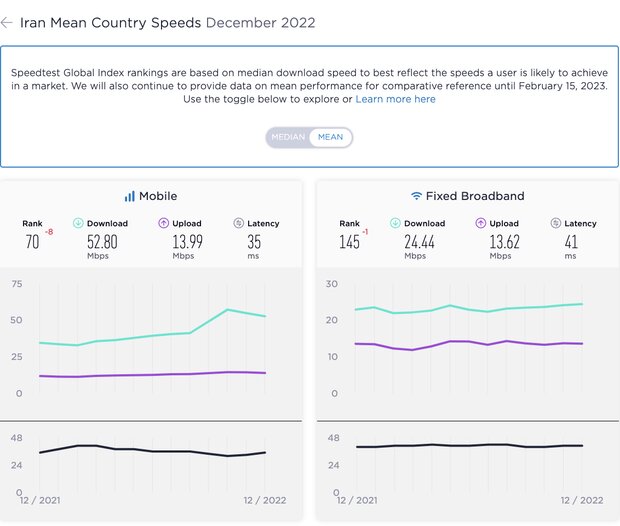Viewport: 620px width, 526px height.
Task: Click the Mobile Latency icon
Action: pos(238,223)
